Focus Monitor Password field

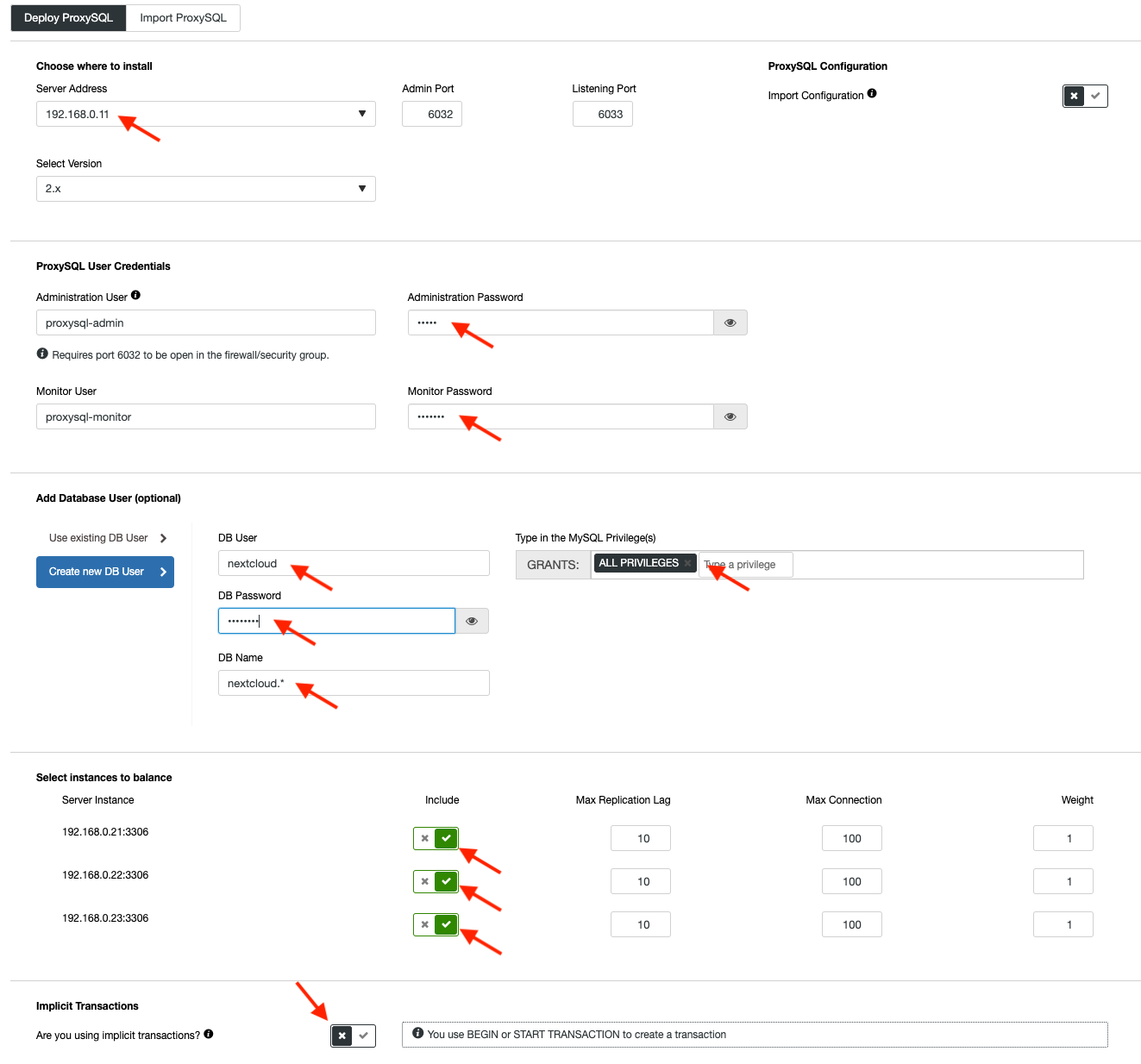pos(561,416)
